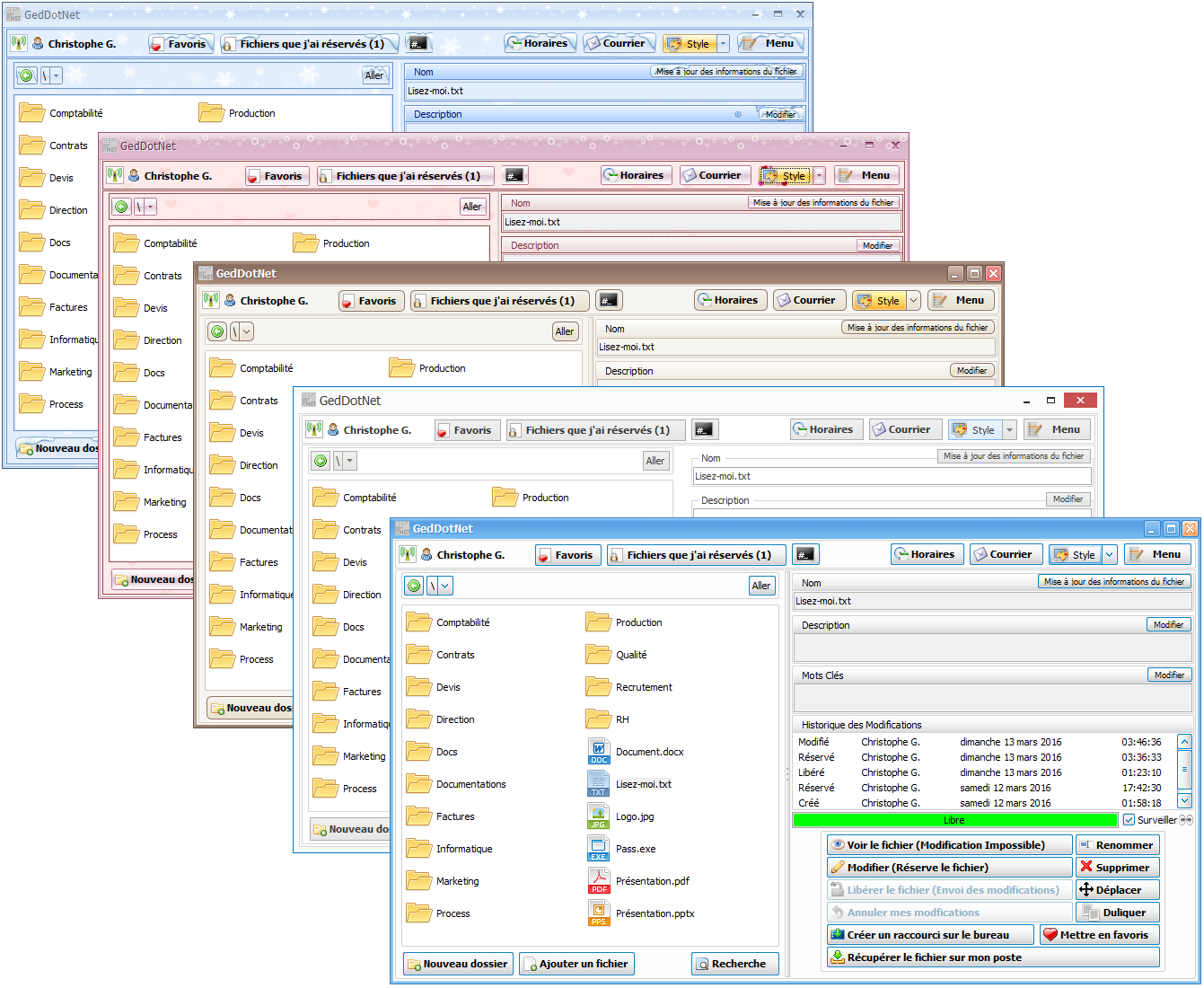Expand the Style dropdown arrow in front blue window
The height and width of the screenshot is (988, 1204).
pos(1110,555)
